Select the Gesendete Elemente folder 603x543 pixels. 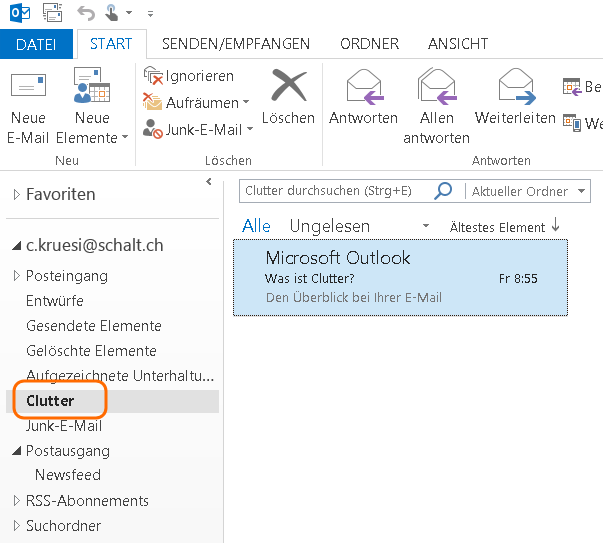pos(93,326)
